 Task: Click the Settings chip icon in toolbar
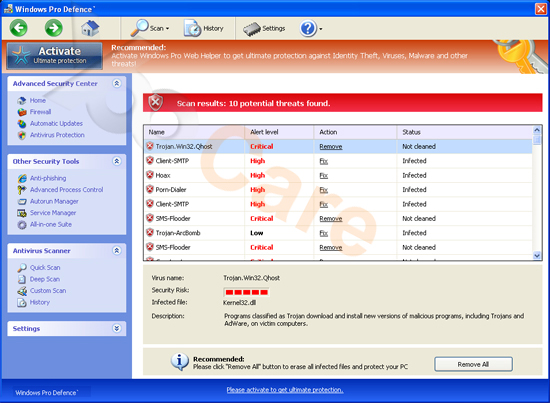coord(251,29)
